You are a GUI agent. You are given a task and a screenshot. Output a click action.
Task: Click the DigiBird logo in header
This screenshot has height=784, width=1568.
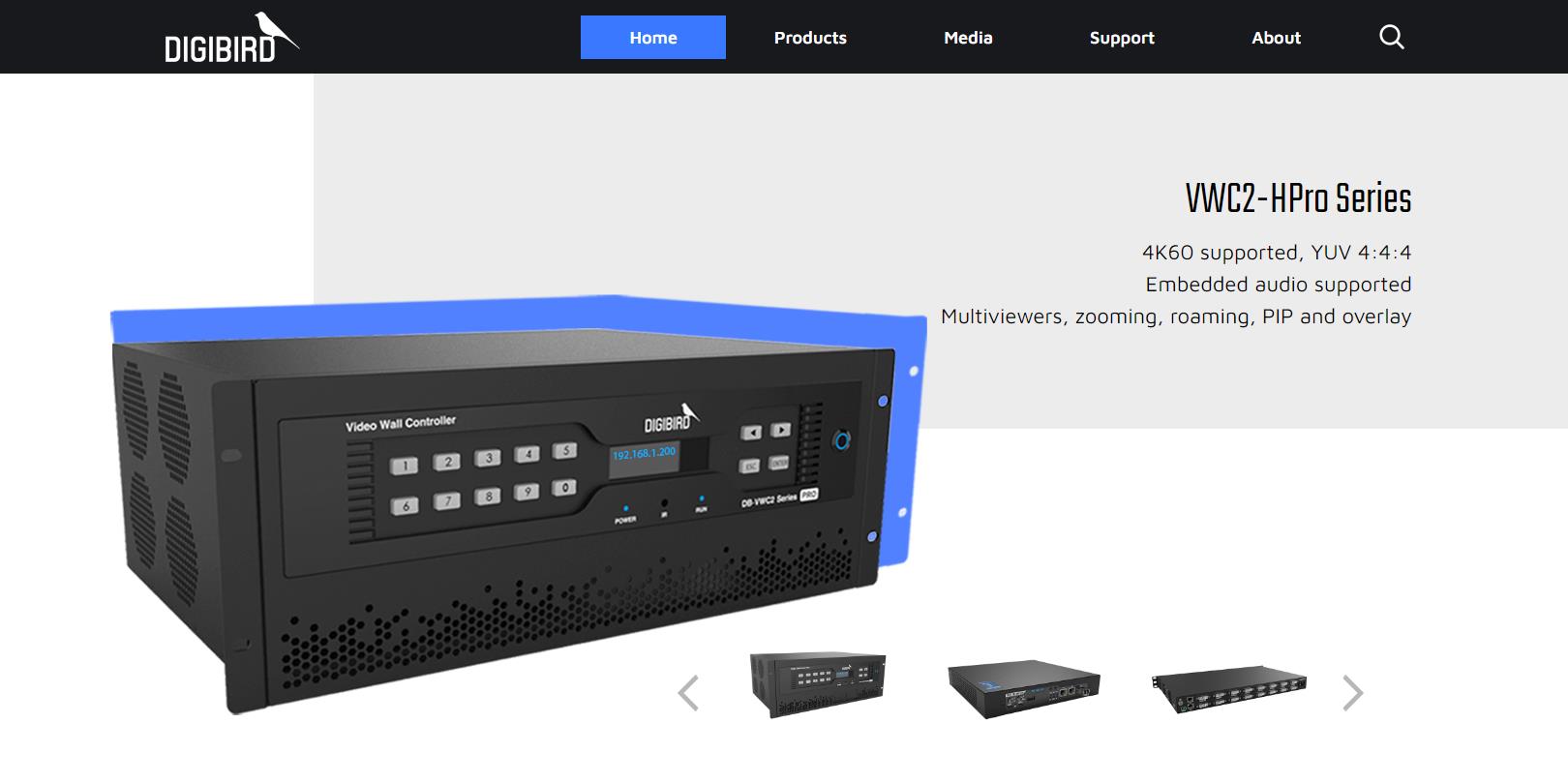[231, 38]
